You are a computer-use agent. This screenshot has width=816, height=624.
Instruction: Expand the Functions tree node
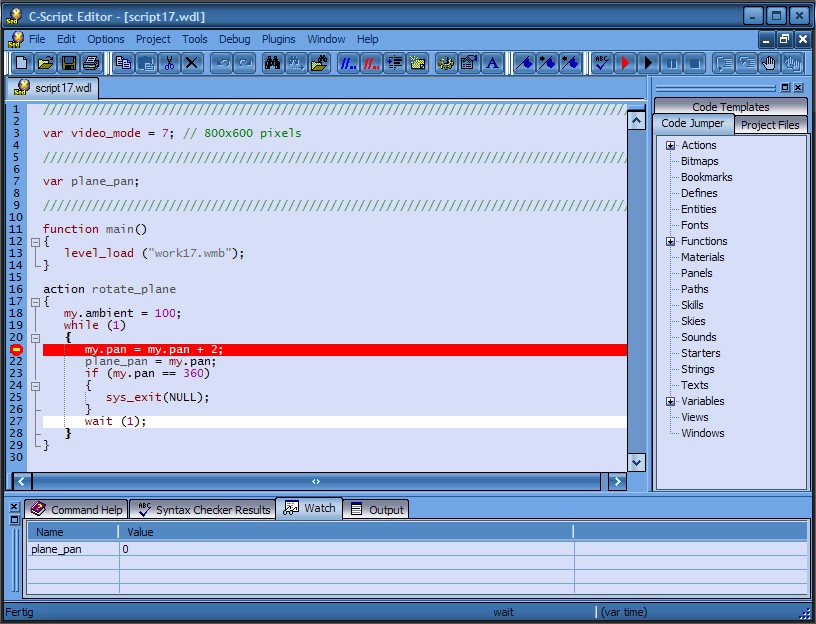pos(671,242)
